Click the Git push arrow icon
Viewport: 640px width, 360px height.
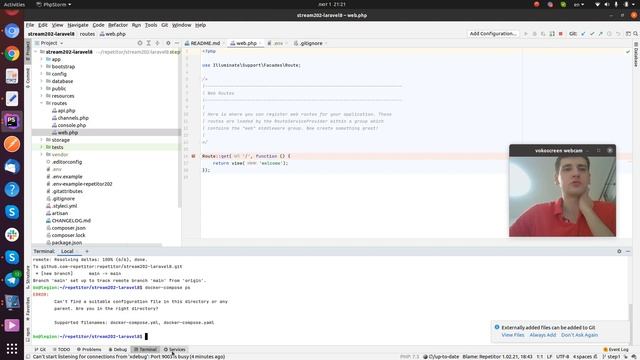pyautogui.click(x=600, y=34)
